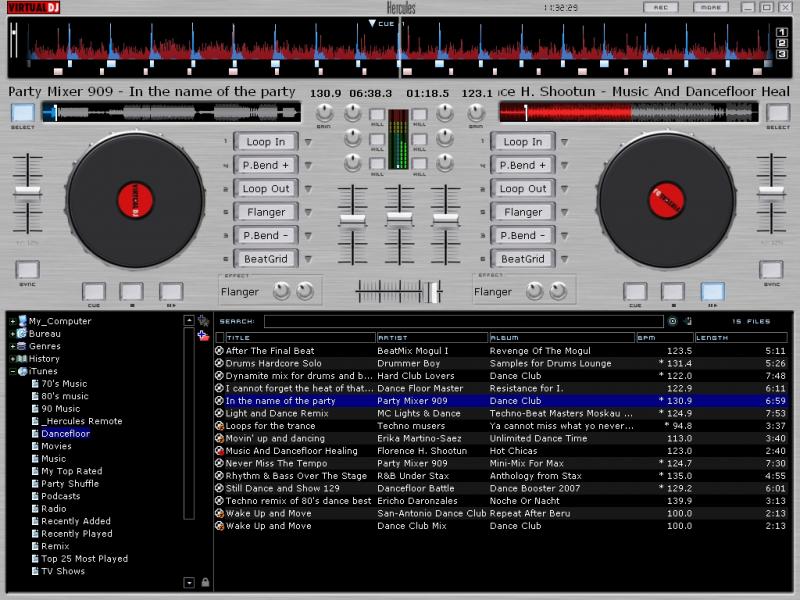Toggle the left deck's middle Kill button
Viewport: 800px width, 600px height.
(377, 139)
